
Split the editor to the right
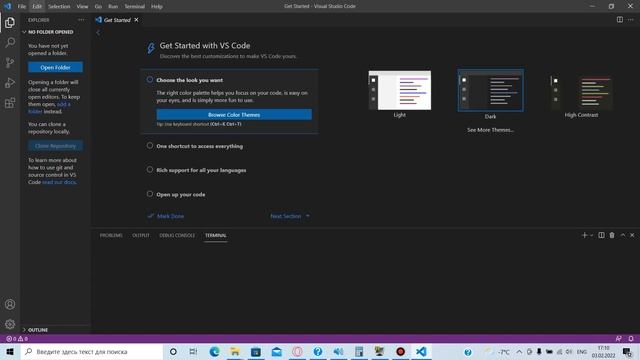pyautogui.click(x=620, y=20)
